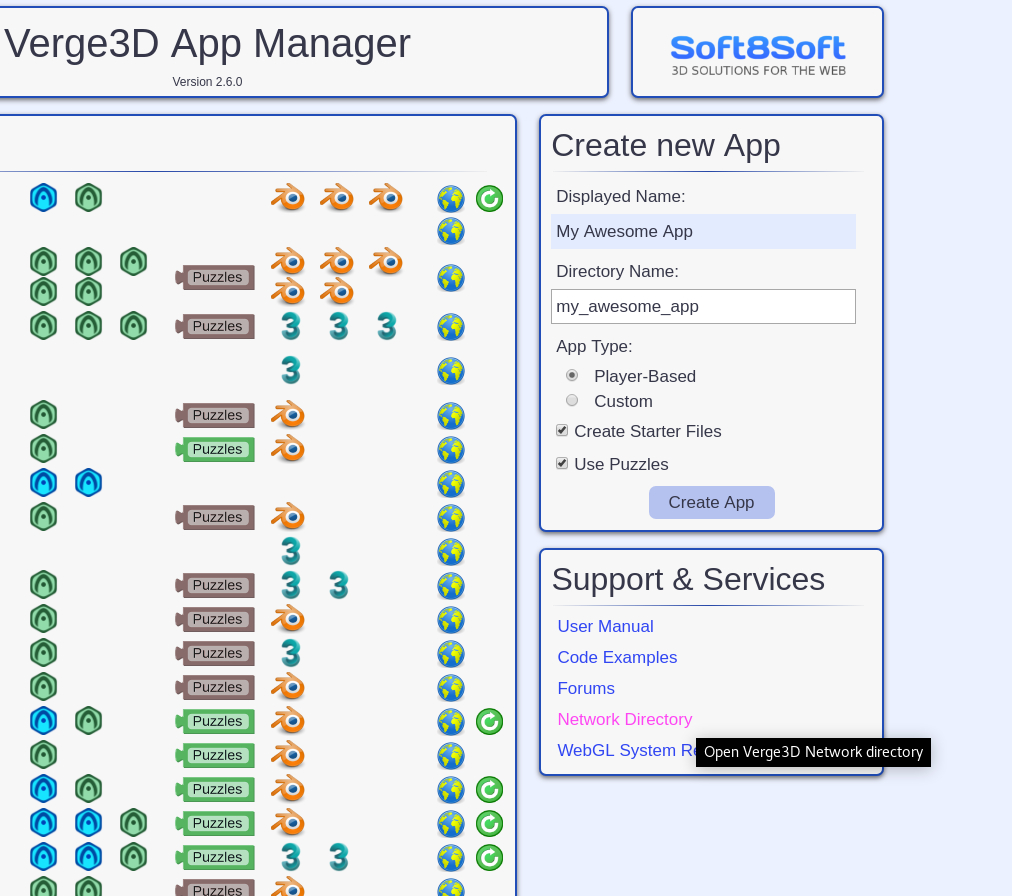Run the blue hexagon icon in the topmost row
1012x896 pixels.
[x=43, y=198]
